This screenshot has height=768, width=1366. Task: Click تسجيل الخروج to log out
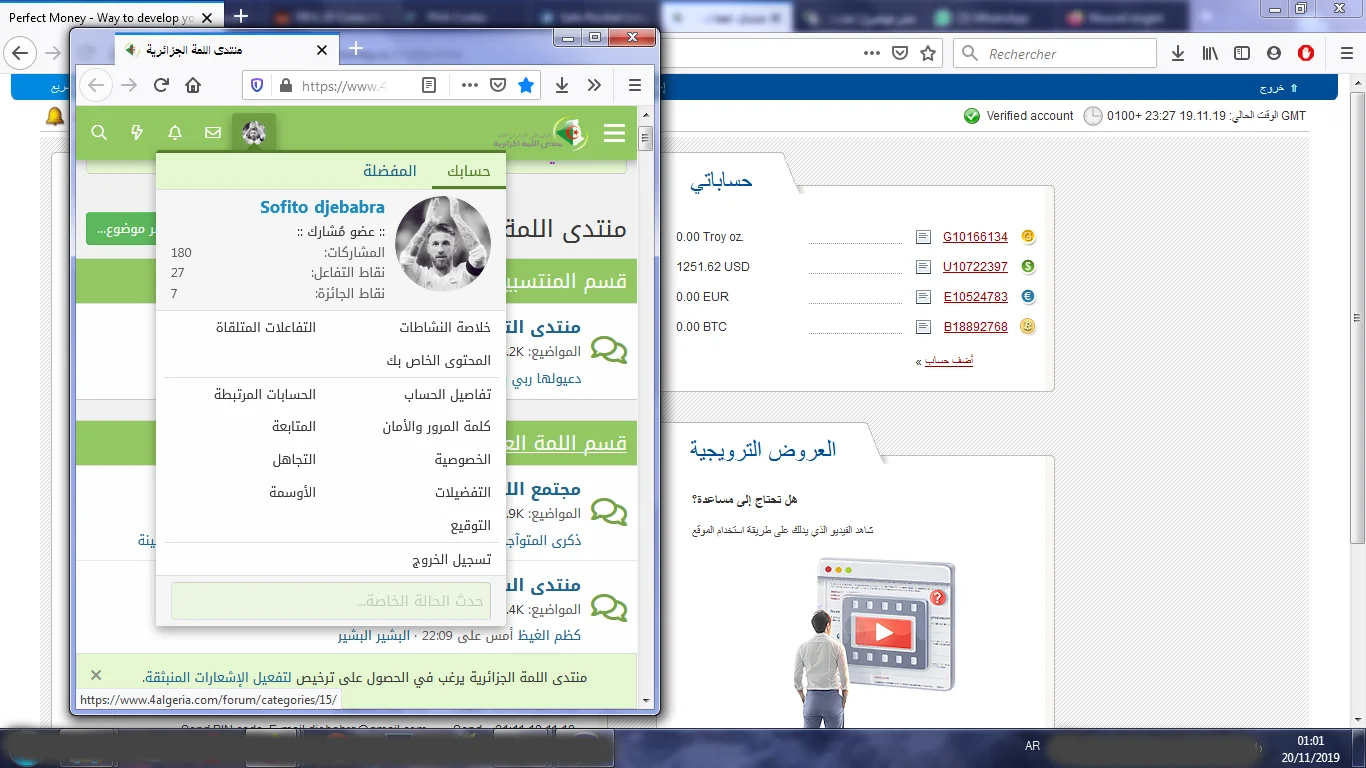click(x=451, y=560)
